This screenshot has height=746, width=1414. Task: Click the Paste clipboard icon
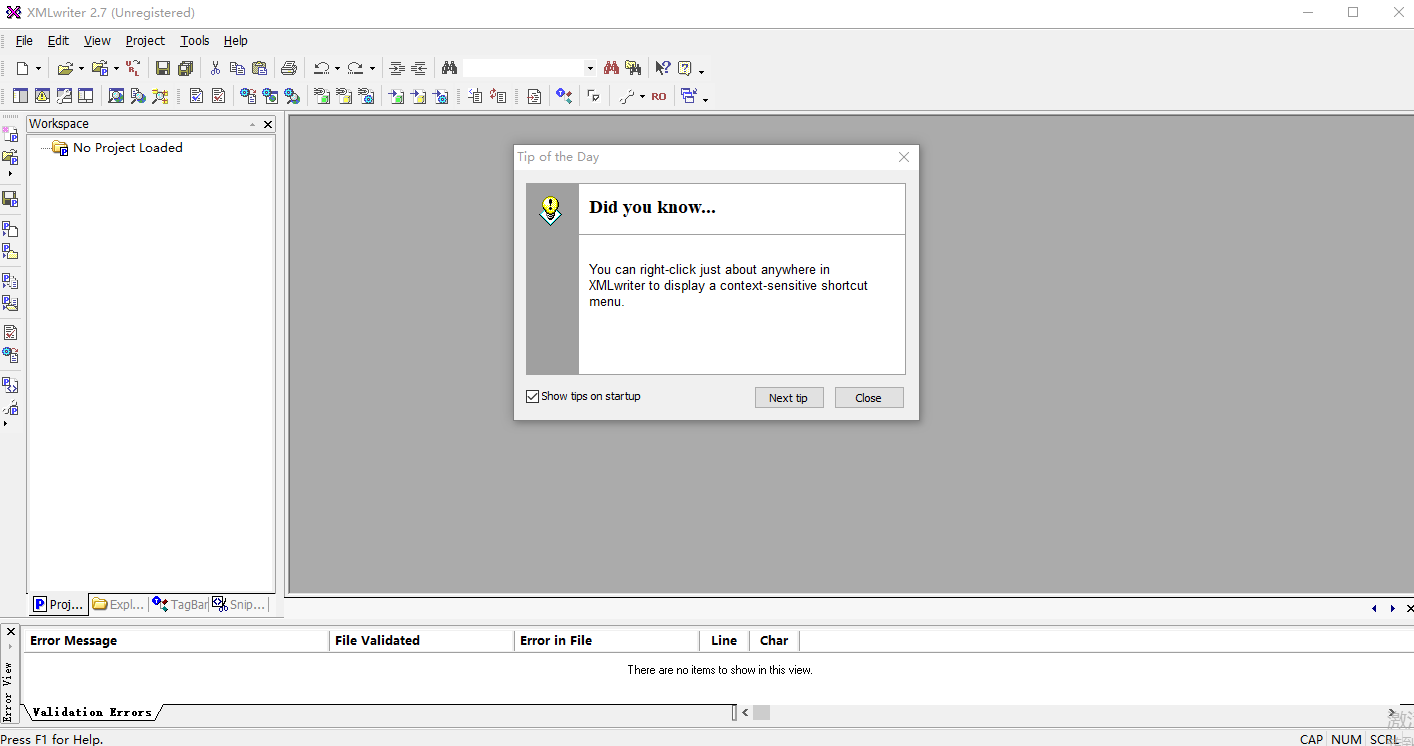coord(260,68)
